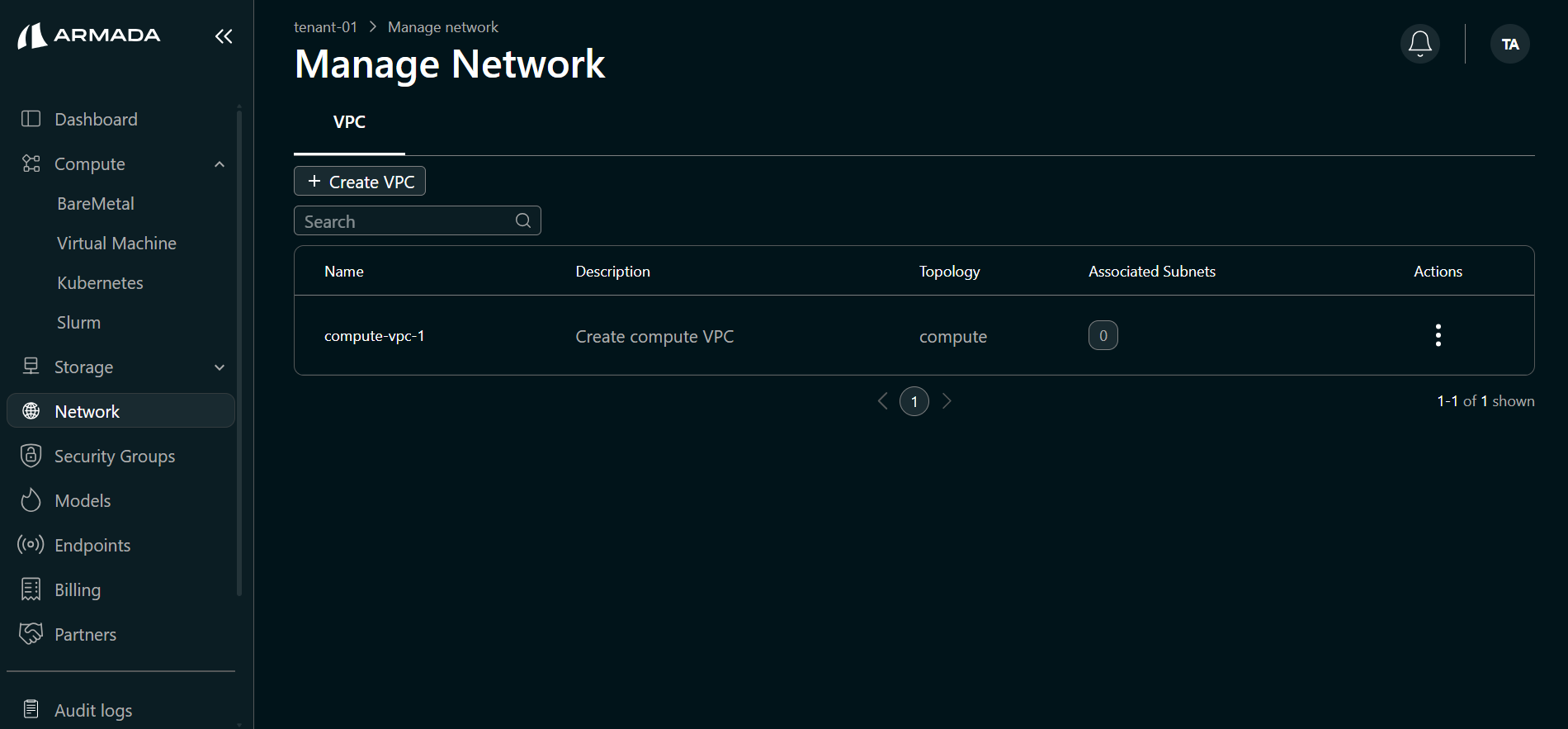Image resolution: width=1568 pixels, height=729 pixels.
Task: Select page 1 in pagination
Action: click(x=914, y=401)
